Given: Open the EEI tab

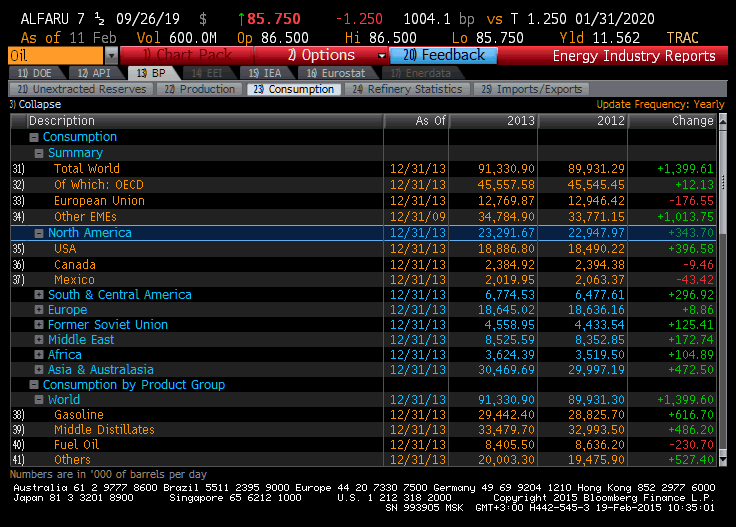Looking at the screenshot, I should pyautogui.click(x=207, y=73).
